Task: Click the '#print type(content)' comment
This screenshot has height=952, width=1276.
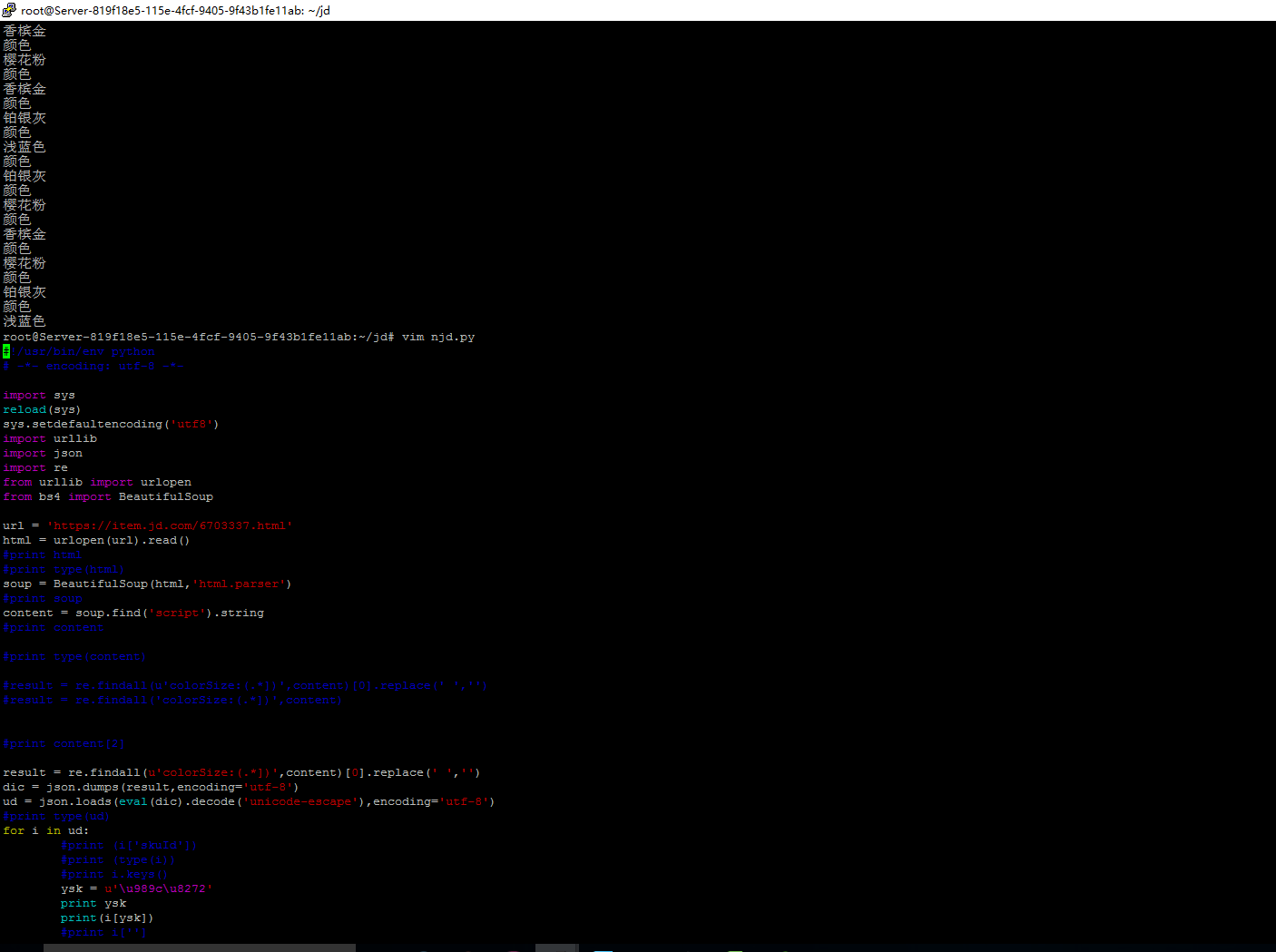Action: 74,657
